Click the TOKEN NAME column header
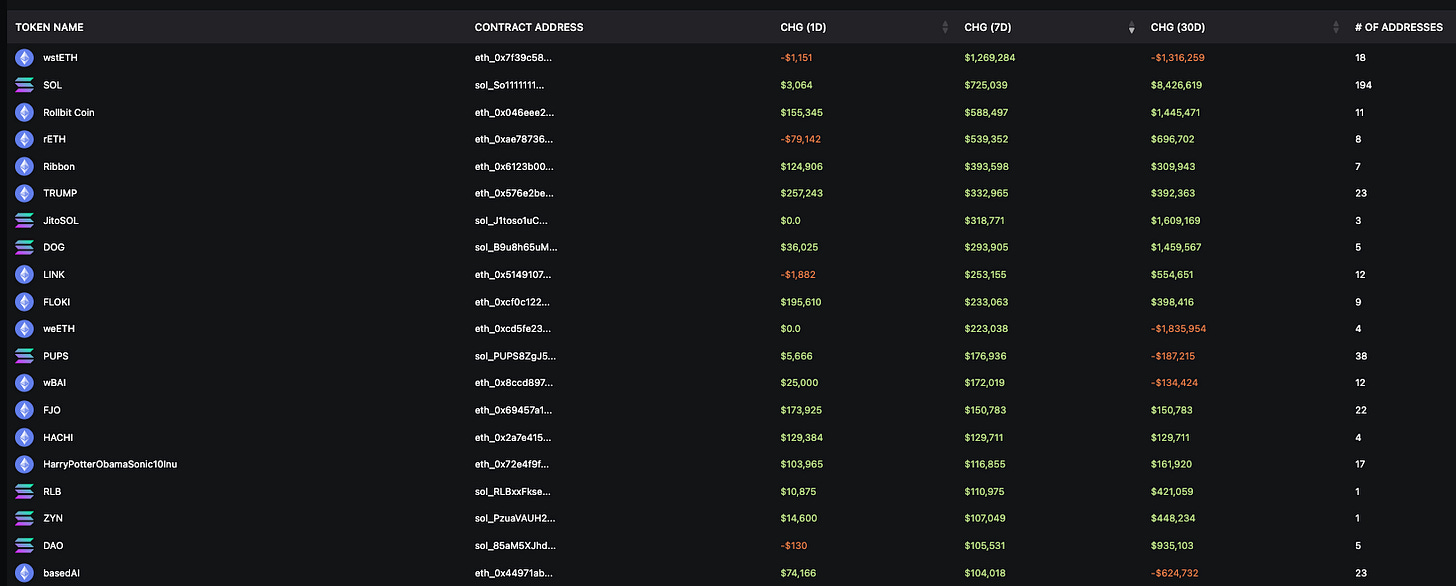 pos(50,27)
